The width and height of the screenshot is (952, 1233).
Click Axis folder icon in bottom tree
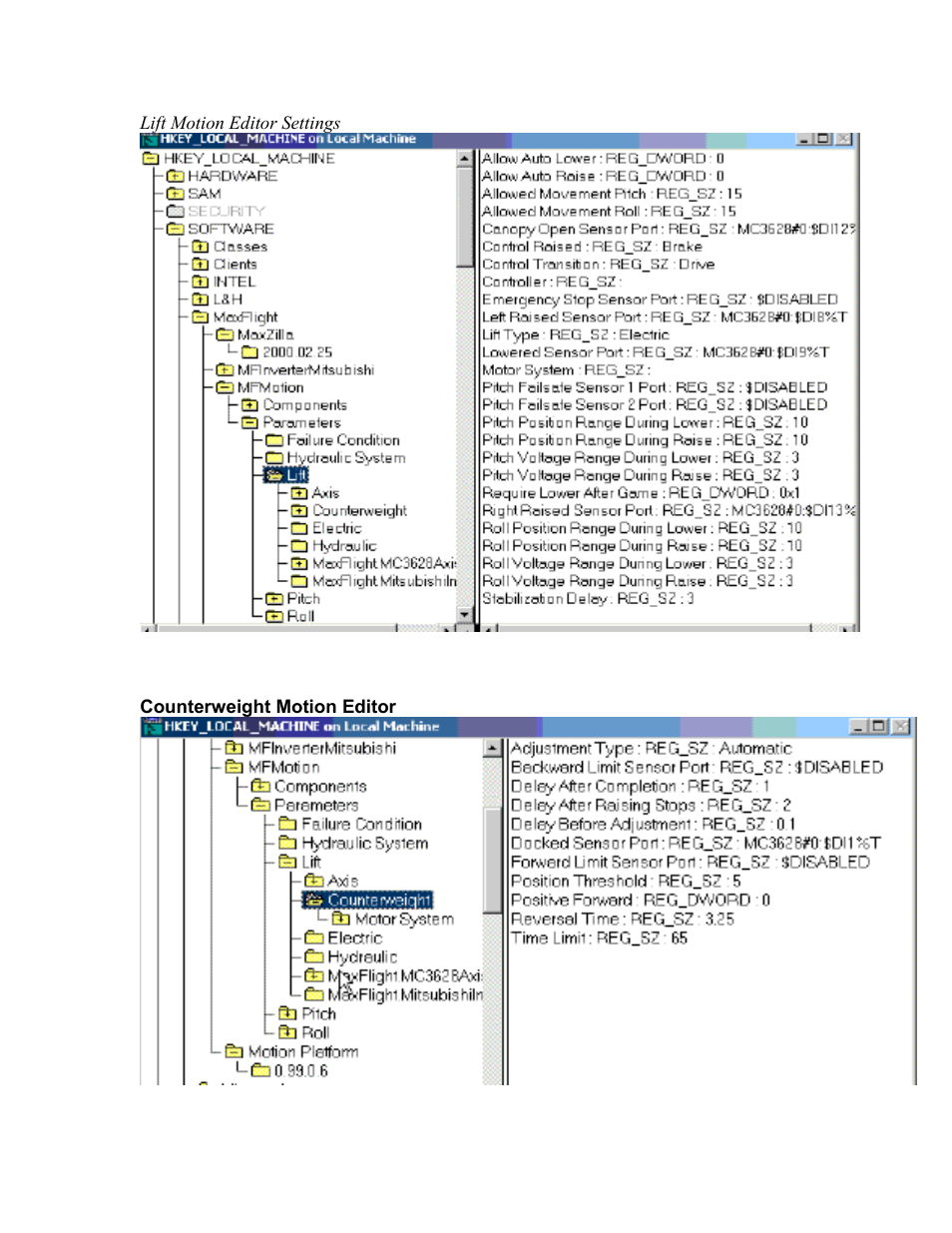tap(313, 881)
